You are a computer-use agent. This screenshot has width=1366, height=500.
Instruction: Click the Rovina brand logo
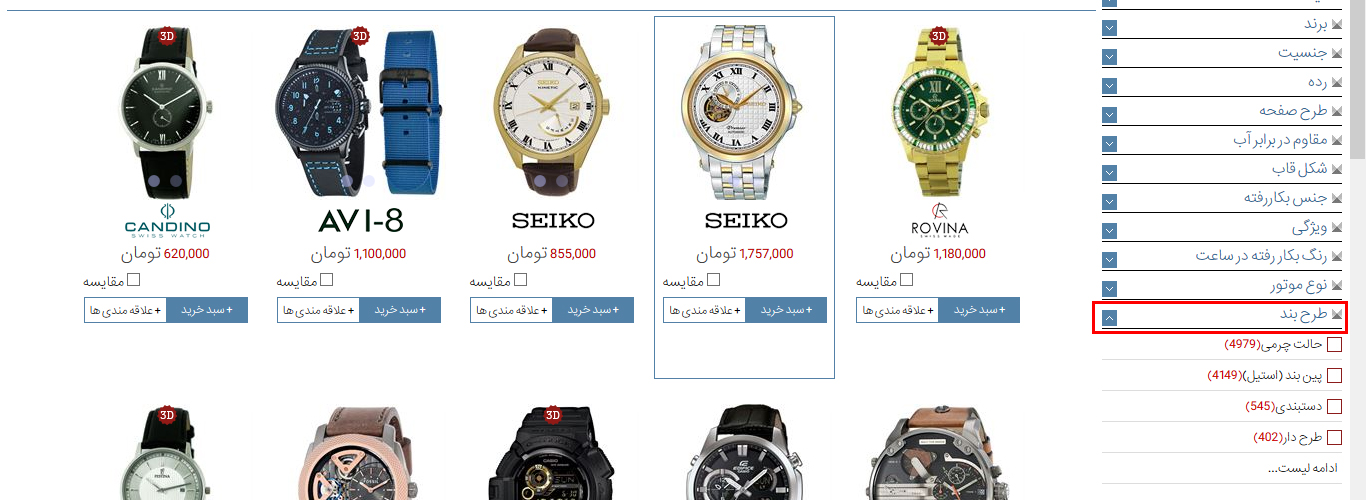point(939,219)
